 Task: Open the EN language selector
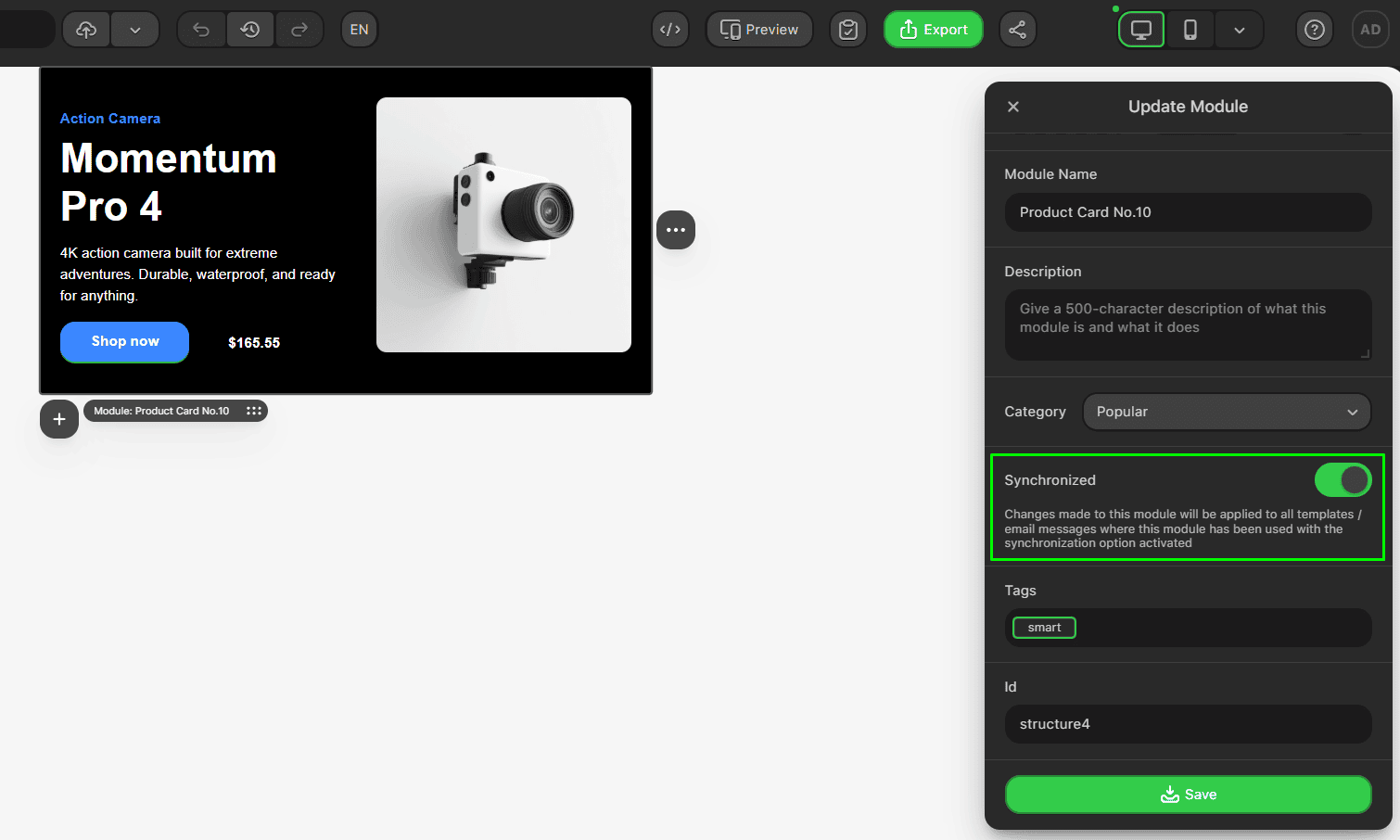[x=359, y=29]
